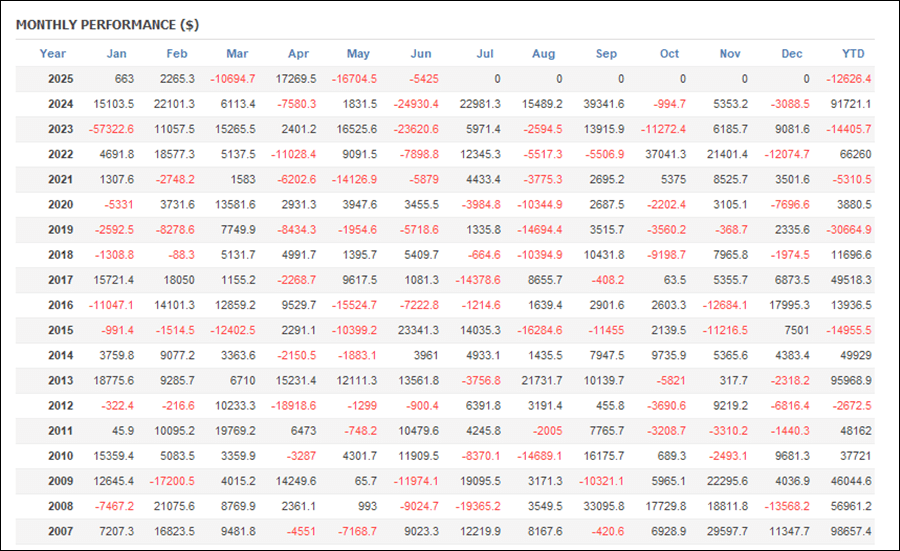Image resolution: width=900 pixels, height=551 pixels.
Task: Click the 2023 January value -57322.6
Action: point(111,129)
